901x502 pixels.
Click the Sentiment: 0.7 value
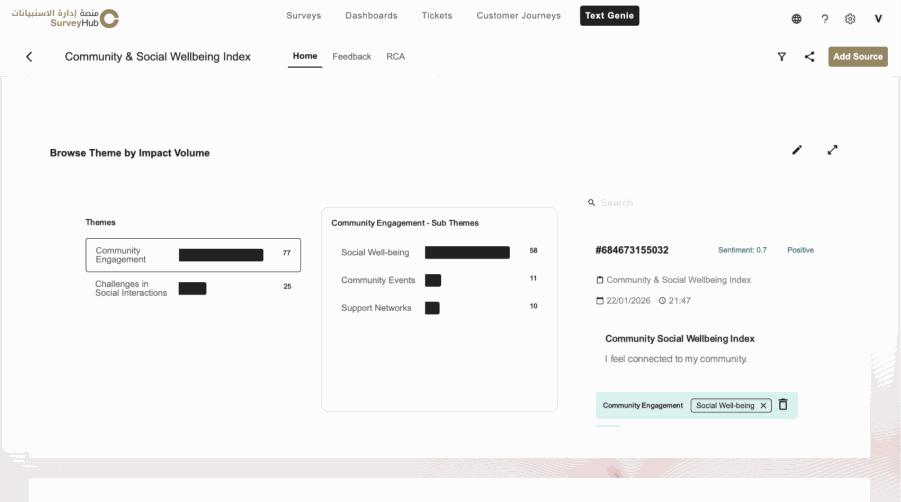pyautogui.click(x=742, y=250)
